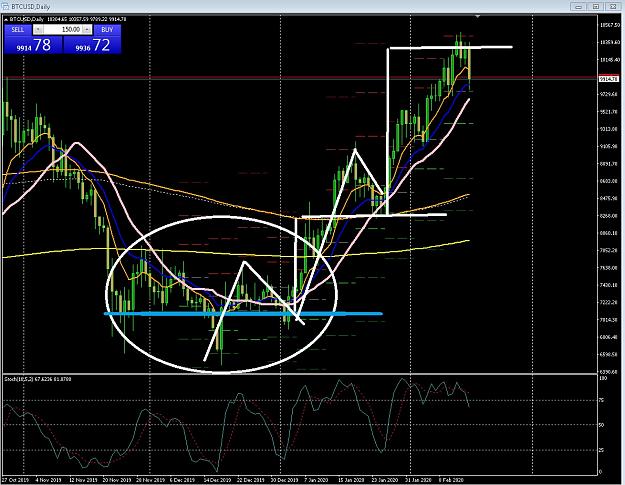
Task: Click the chart shift triangle marker
Action: (x=478, y=16)
